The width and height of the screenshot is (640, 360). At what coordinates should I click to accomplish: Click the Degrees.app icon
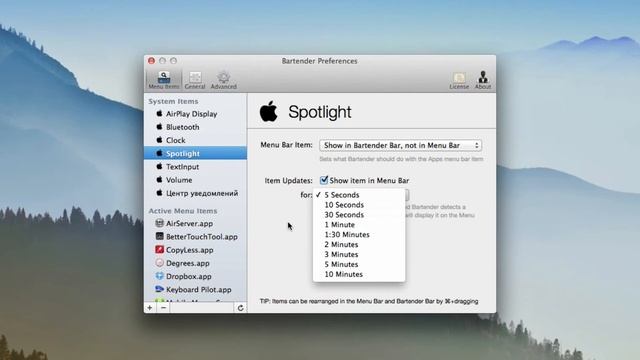point(159,263)
